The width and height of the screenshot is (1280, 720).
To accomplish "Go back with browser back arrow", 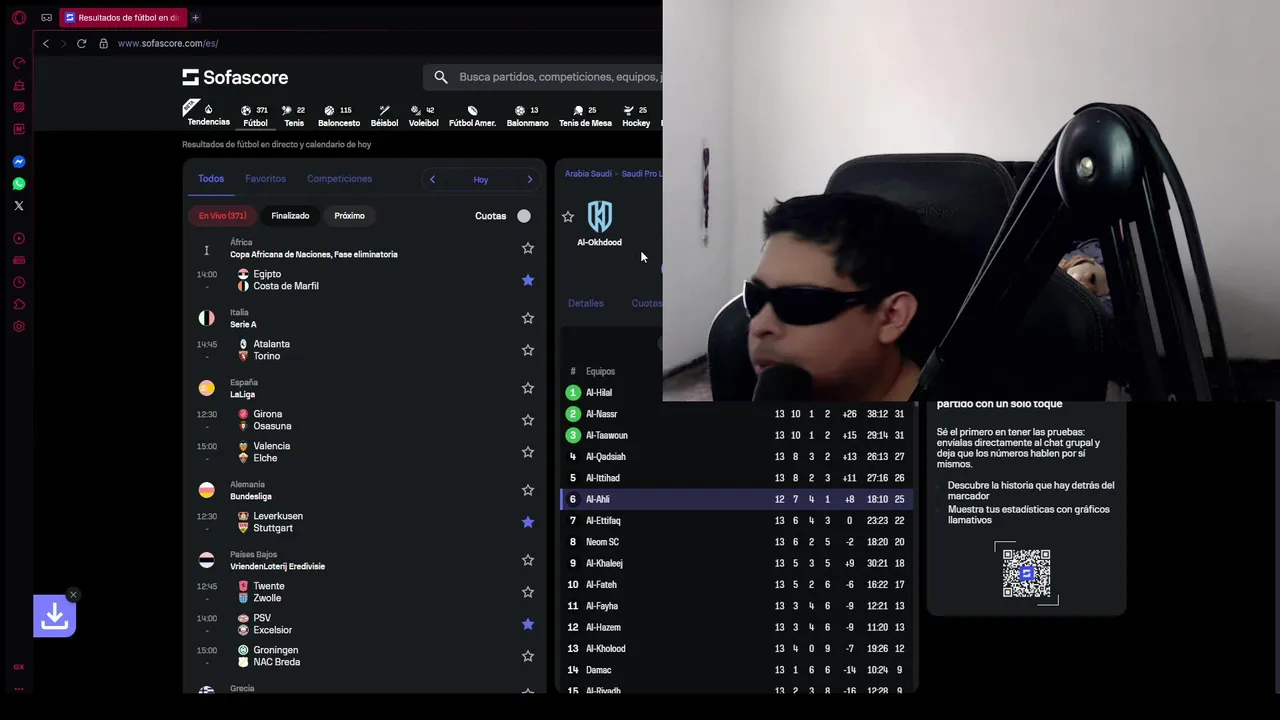I will click(x=45, y=43).
